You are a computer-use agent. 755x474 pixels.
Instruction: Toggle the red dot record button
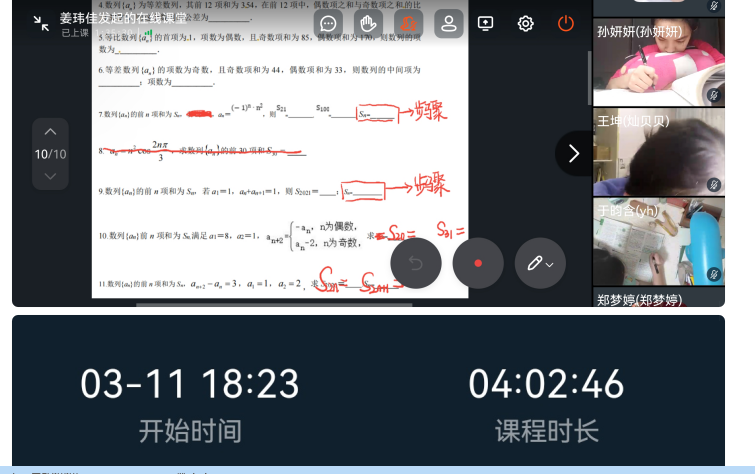pyautogui.click(x=478, y=263)
